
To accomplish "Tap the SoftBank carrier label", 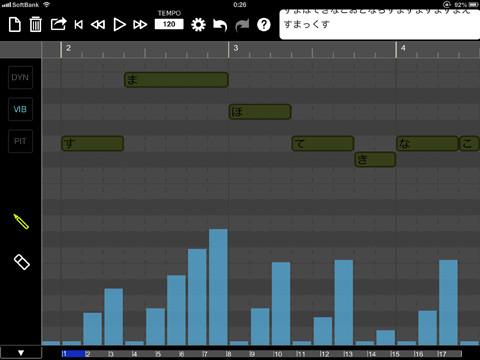I will click(x=25, y=5).
